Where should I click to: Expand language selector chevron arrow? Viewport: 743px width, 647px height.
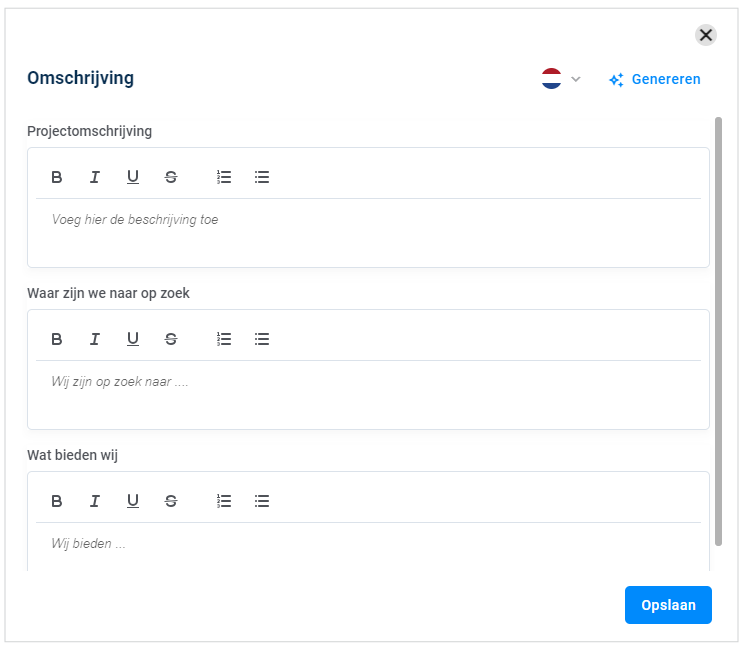(576, 79)
